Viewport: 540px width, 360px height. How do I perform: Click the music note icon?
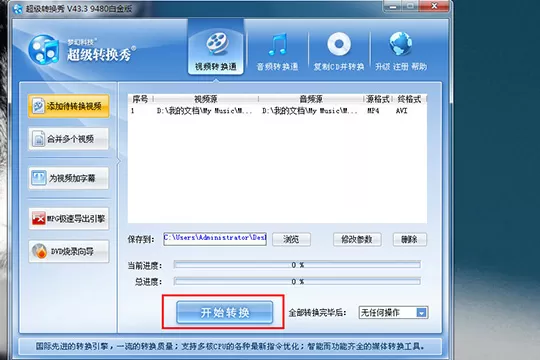tap(278, 44)
